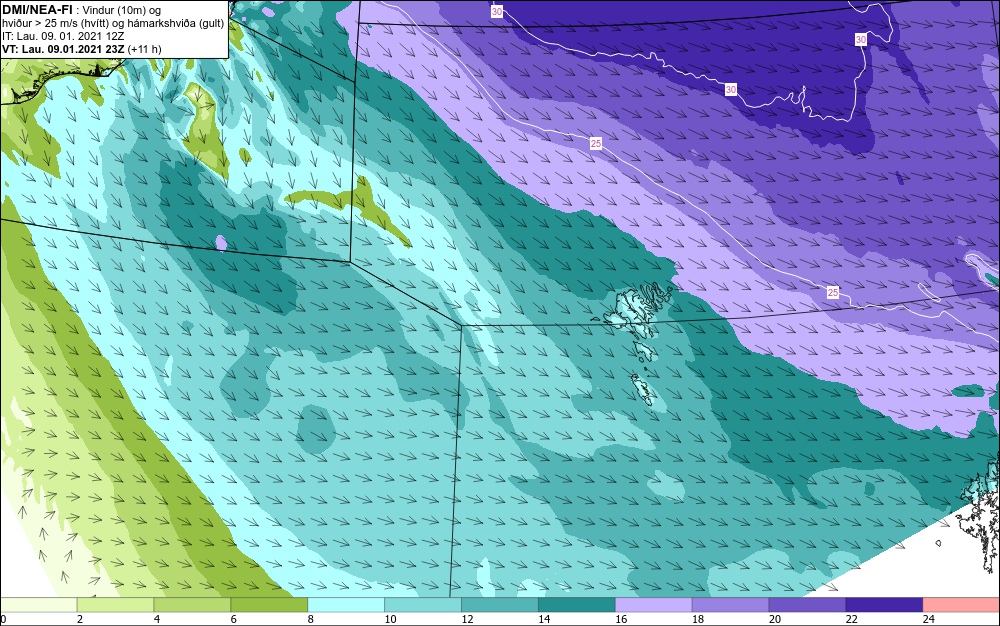The image size is (1000, 626).
Task: Choose the 14–16 m/s dark teal legend swatch
Action: (x=577, y=605)
